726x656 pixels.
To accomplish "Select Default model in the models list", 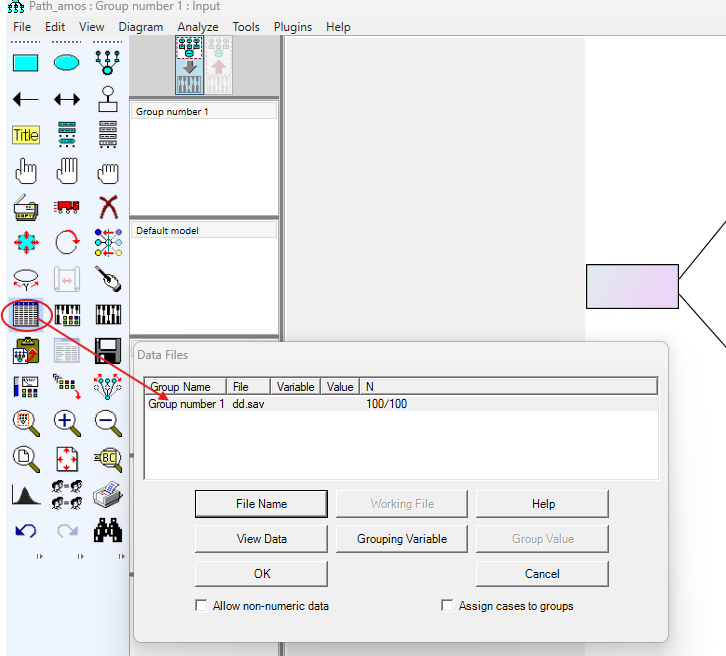I will point(167,231).
